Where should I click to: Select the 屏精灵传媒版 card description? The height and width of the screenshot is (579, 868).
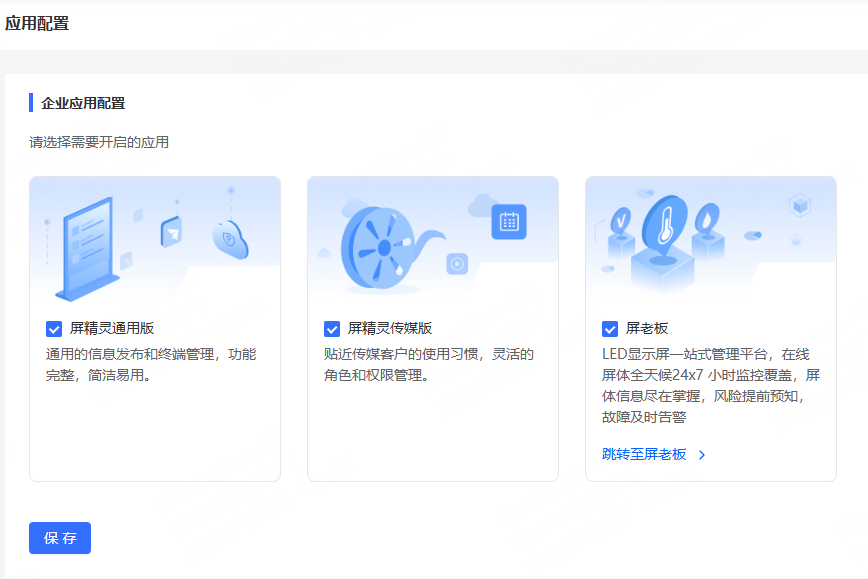428,365
